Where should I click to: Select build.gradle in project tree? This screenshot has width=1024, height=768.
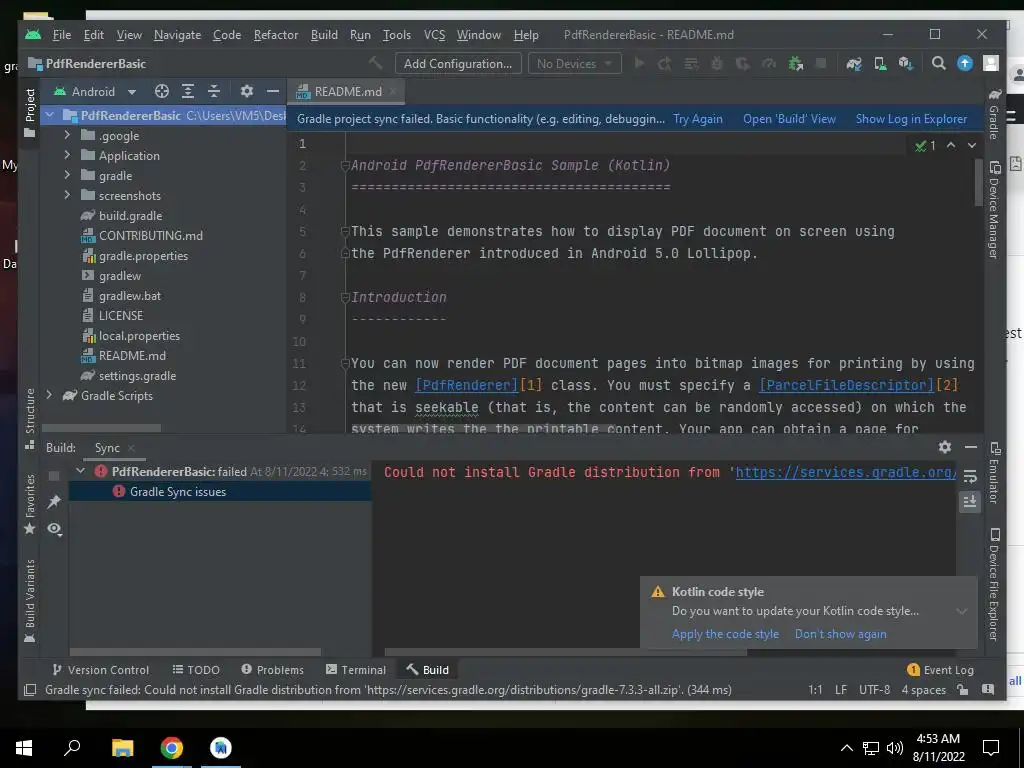[131, 216]
